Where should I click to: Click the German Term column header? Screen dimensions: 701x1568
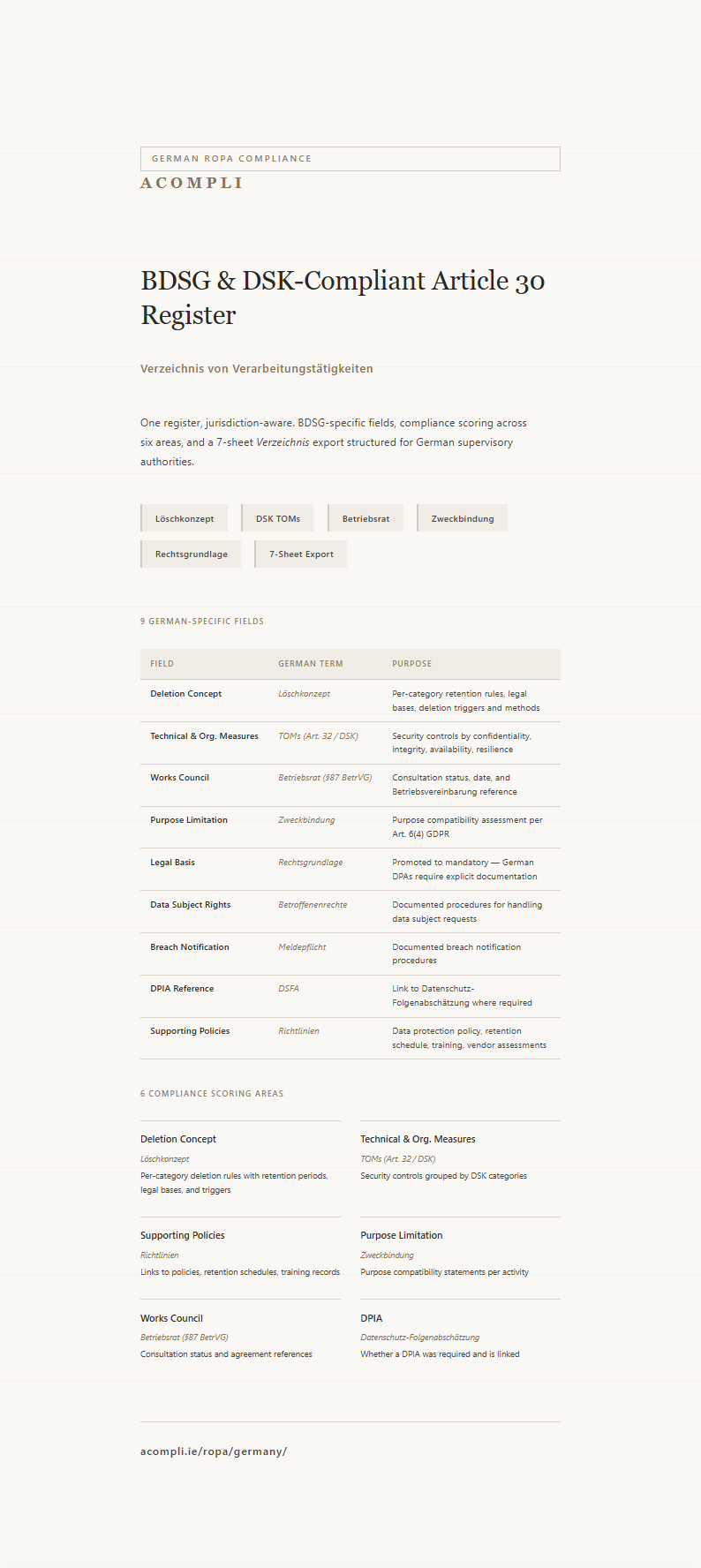coord(310,664)
